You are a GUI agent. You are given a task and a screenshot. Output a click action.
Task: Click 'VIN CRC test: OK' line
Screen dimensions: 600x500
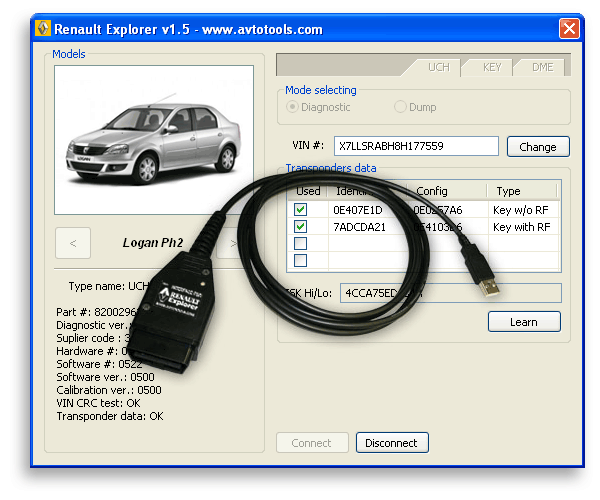tap(98, 403)
